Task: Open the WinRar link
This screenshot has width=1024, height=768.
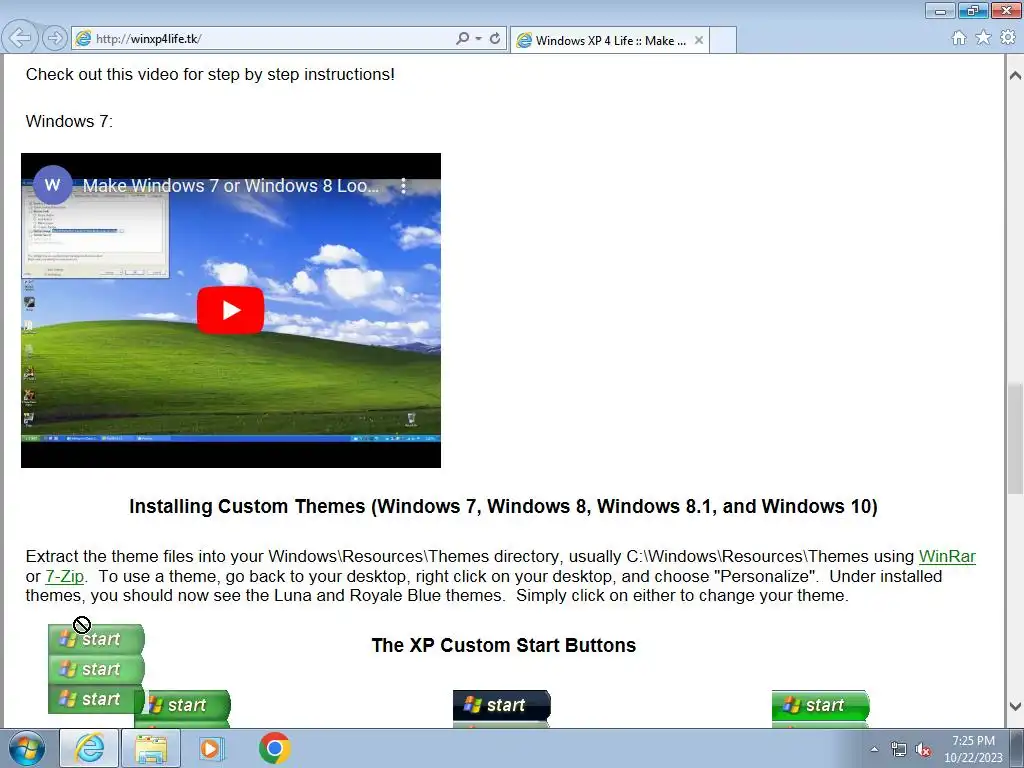Action: 947,556
